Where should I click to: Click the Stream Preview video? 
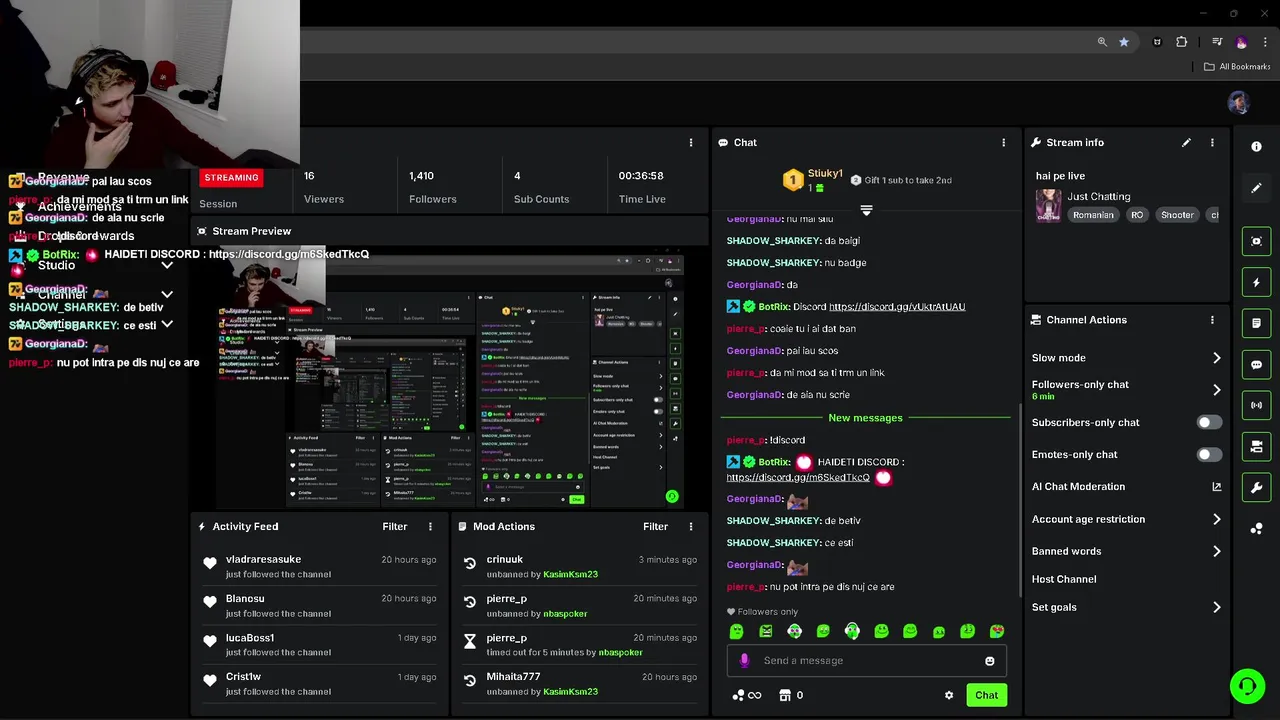tap(449, 377)
